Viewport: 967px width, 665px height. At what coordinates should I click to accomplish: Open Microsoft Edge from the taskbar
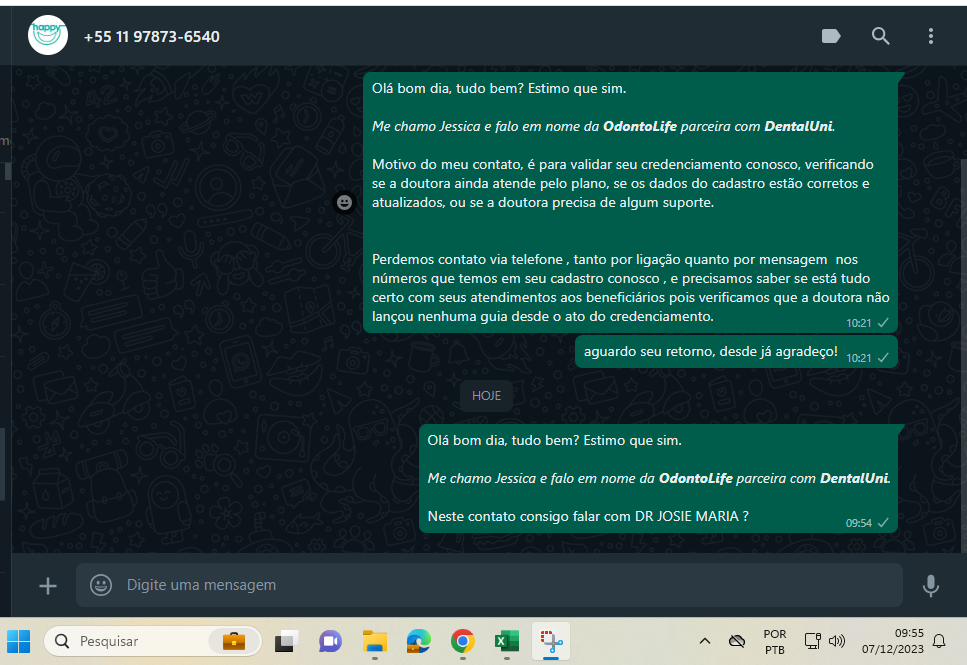click(419, 642)
